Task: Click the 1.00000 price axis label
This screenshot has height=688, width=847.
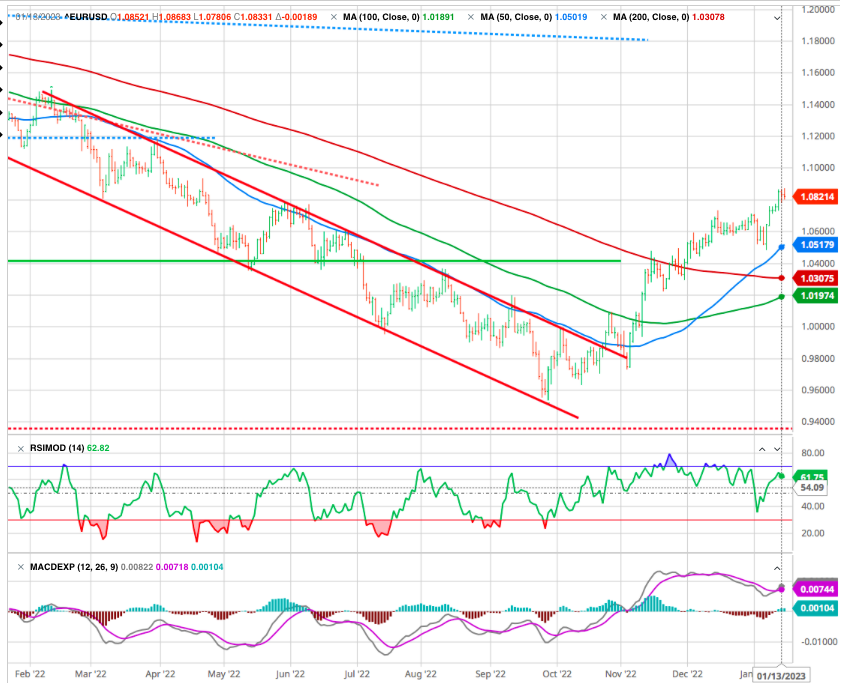Action: click(818, 327)
